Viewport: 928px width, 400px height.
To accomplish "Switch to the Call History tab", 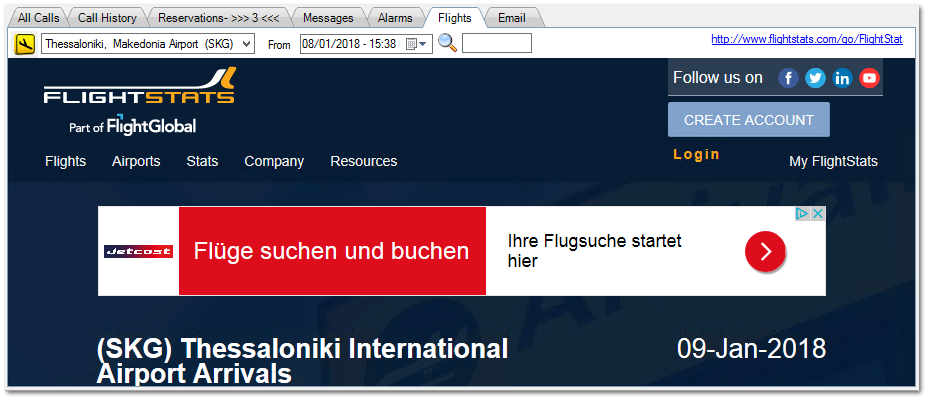I will coord(107,18).
